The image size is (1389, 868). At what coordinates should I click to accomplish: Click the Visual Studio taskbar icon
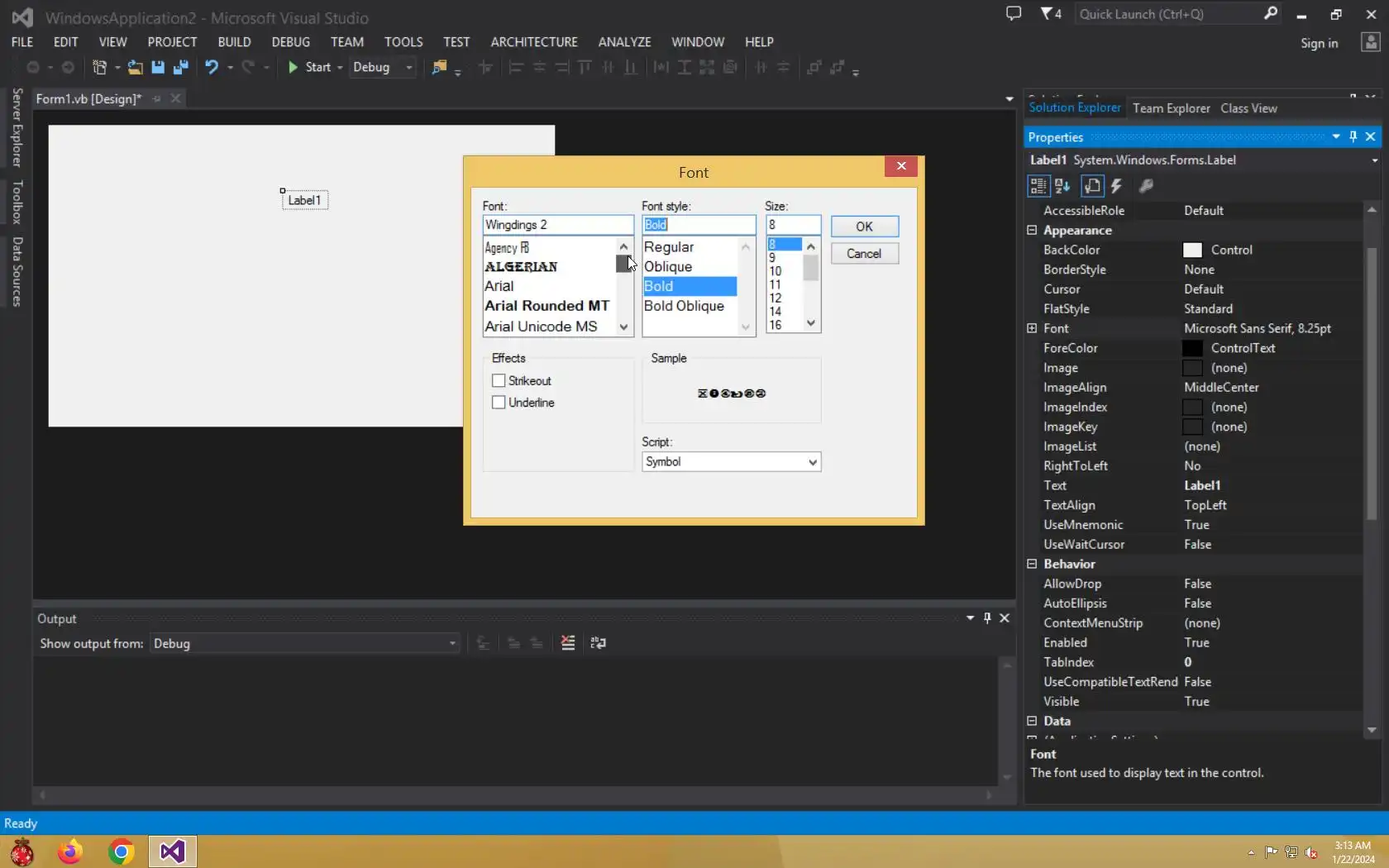click(173, 851)
